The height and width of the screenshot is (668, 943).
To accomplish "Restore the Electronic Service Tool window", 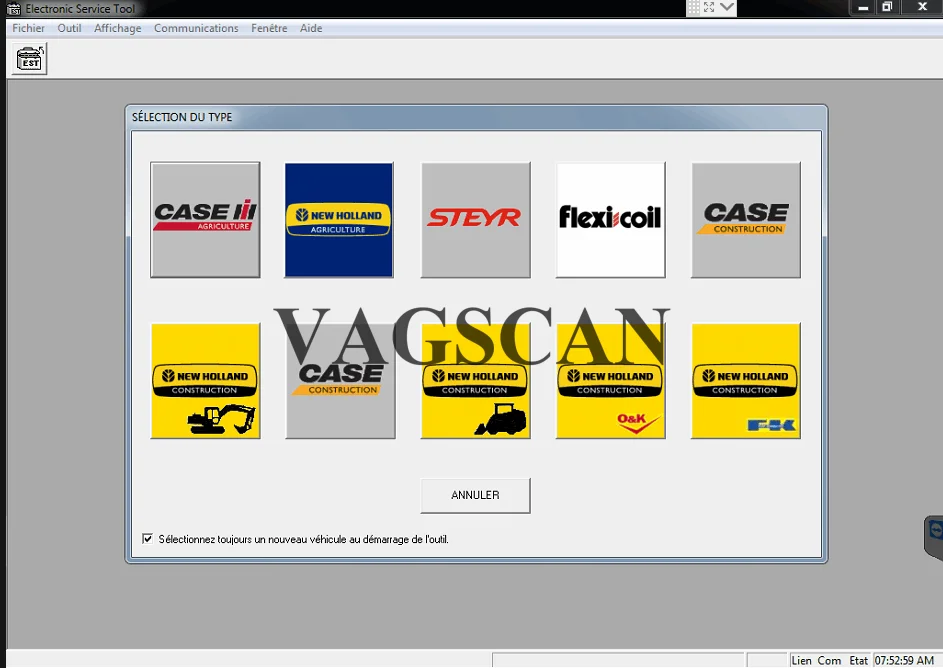I will [x=887, y=7].
